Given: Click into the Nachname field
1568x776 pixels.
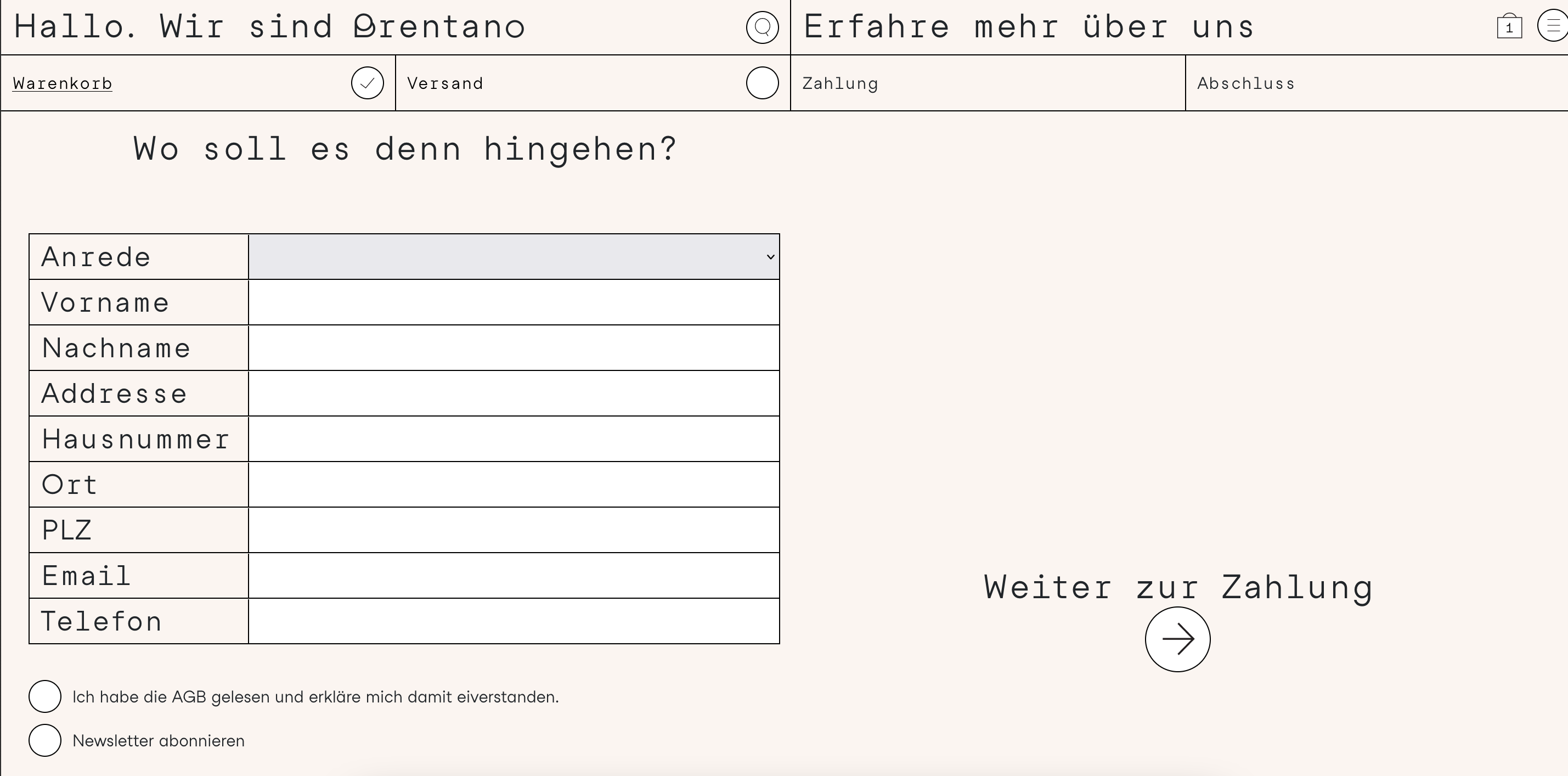Looking at the screenshot, I should point(513,348).
